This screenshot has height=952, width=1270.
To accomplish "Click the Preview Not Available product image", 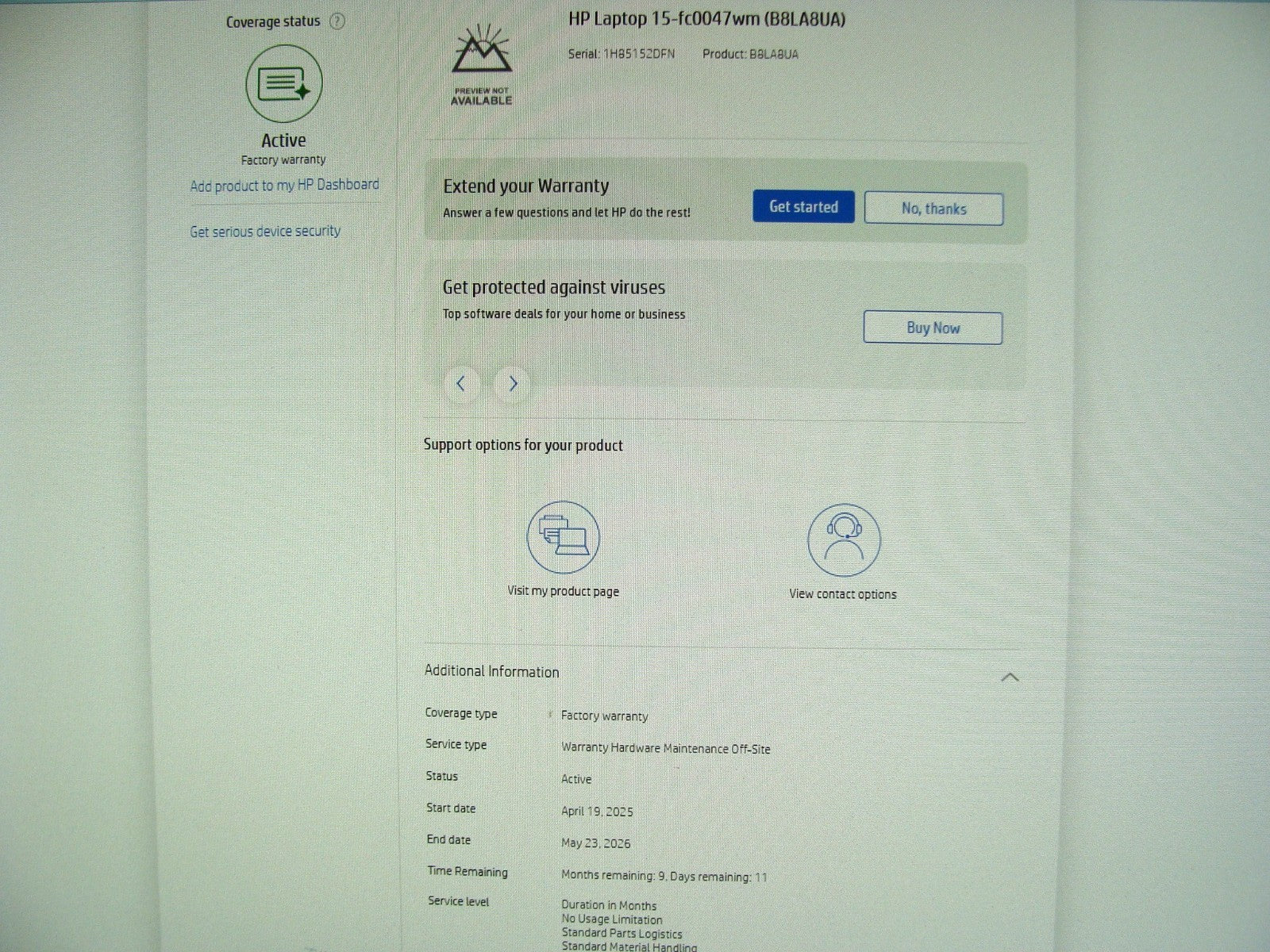I will pyautogui.click(x=482, y=66).
